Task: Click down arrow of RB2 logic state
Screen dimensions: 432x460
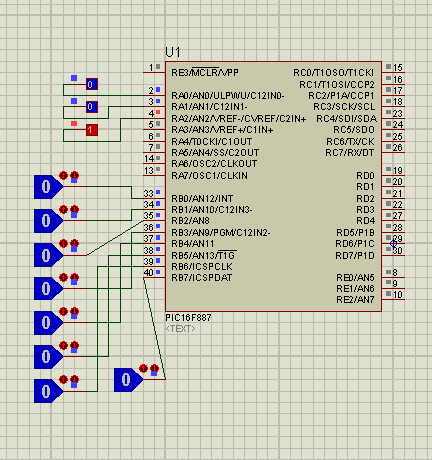Action: (74, 243)
